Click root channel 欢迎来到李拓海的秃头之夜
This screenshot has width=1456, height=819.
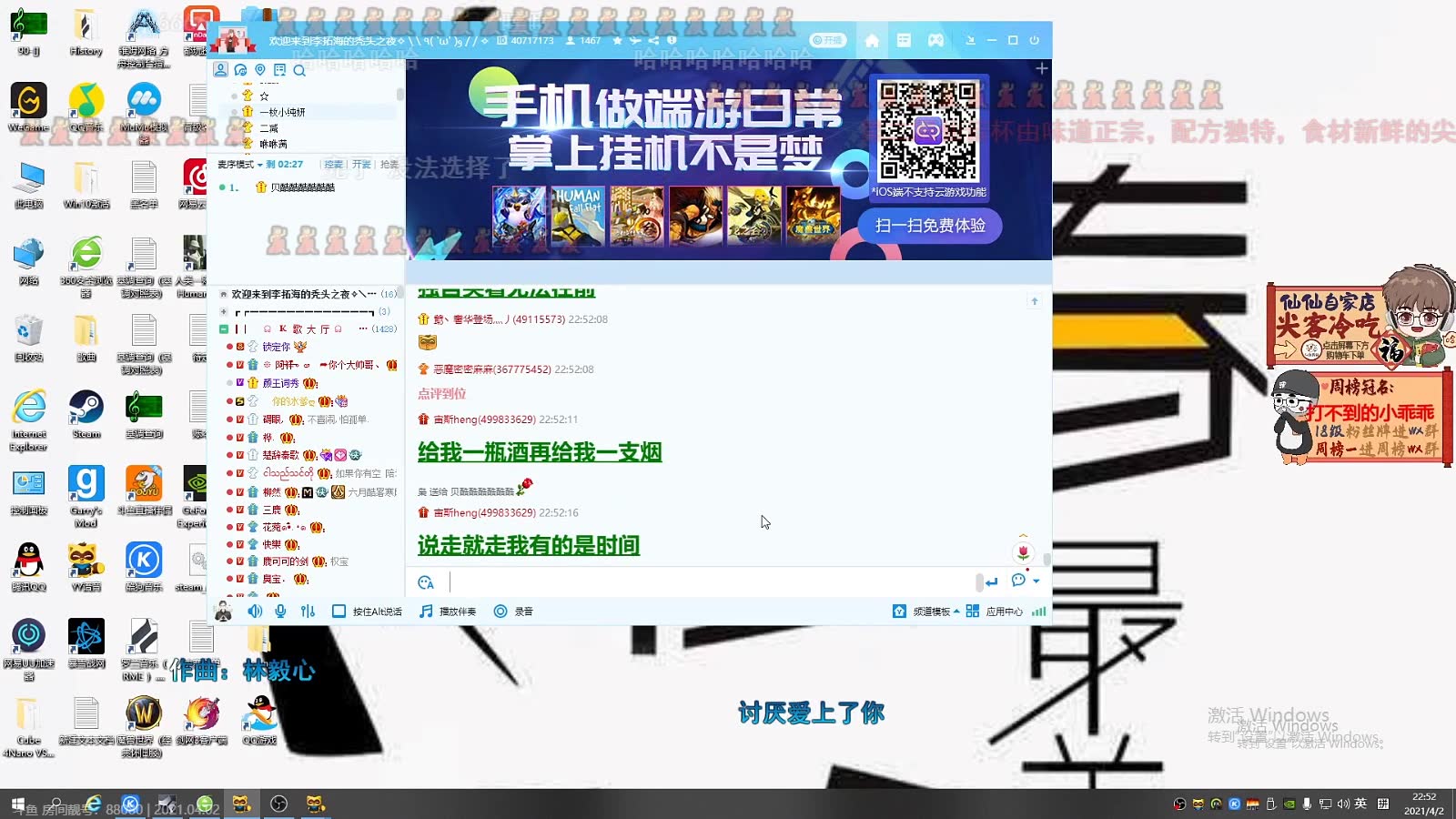tap(303, 295)
